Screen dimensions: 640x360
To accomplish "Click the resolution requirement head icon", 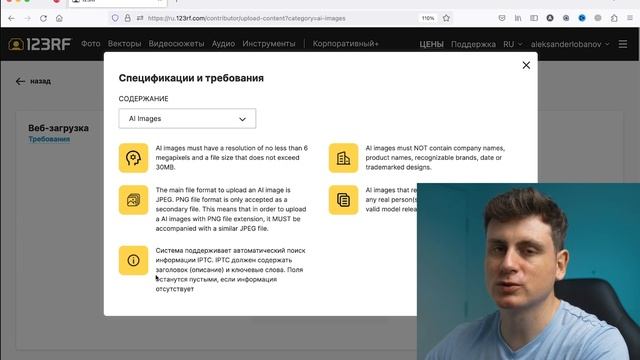I will pyautogui.click(x=133, y=158).
